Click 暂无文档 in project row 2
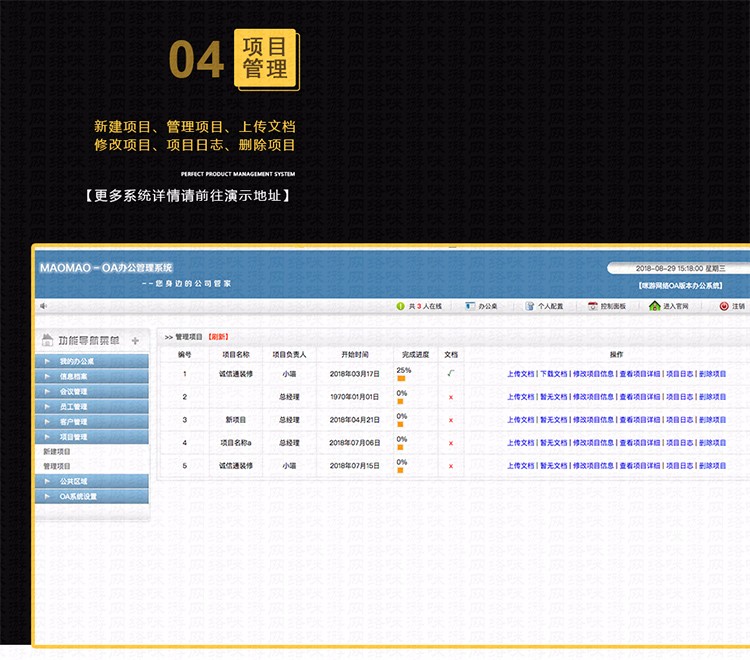The image size is (750, 660). click(553, 396)
